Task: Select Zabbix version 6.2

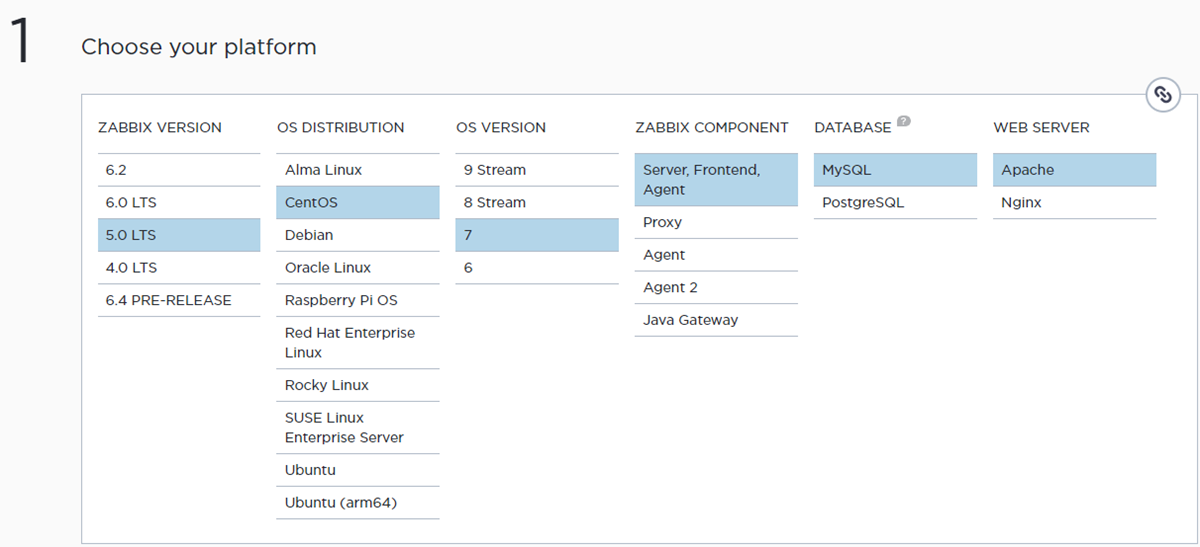Action: point(179,170)
